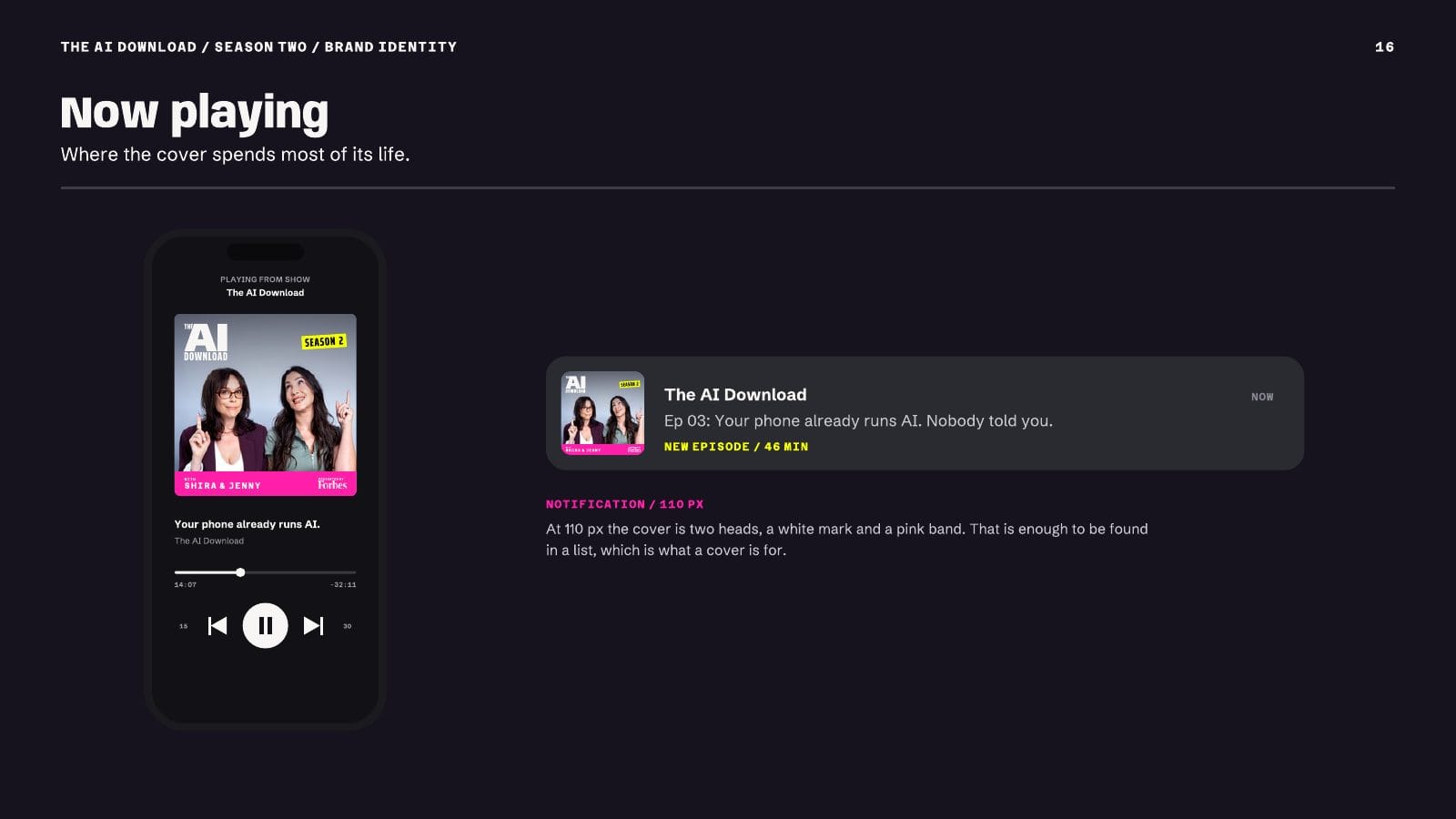Skip to the next track
The image size is (1456, 819).
(x=313, y=626)
